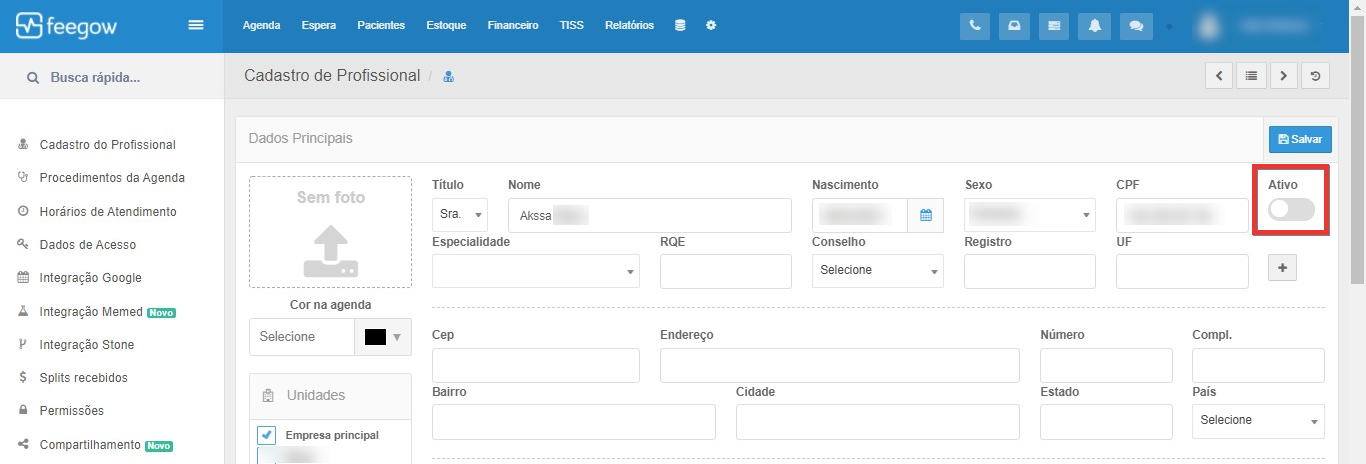
Task: Click share icon for Compartilhamento
Action: coord(23,444)
